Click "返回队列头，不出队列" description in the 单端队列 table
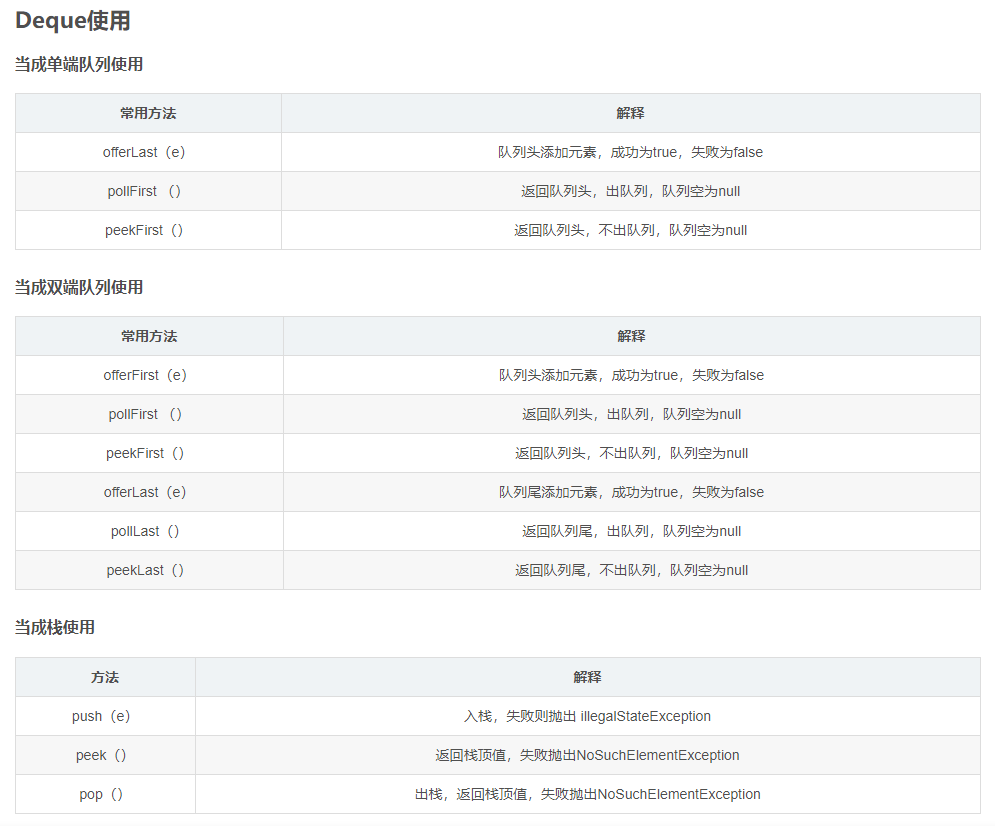Viewport: 995px width, 826px height. pyautogui.click(x=630, y=230)
